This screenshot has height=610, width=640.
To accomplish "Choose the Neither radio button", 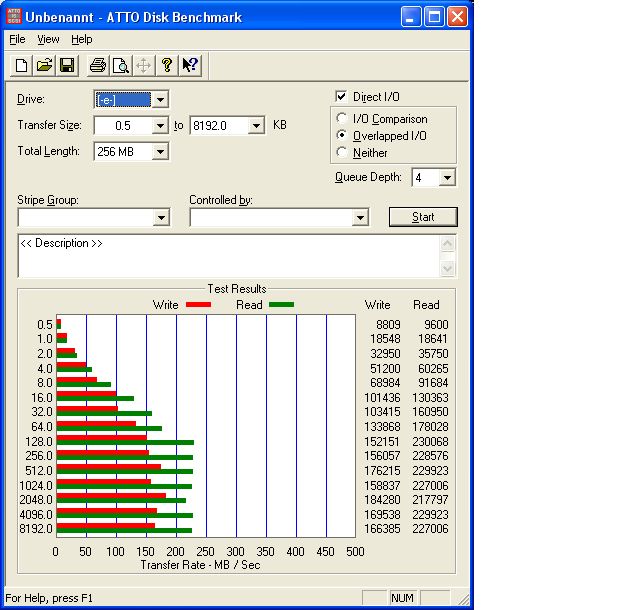I will click(x=342, y=152).
